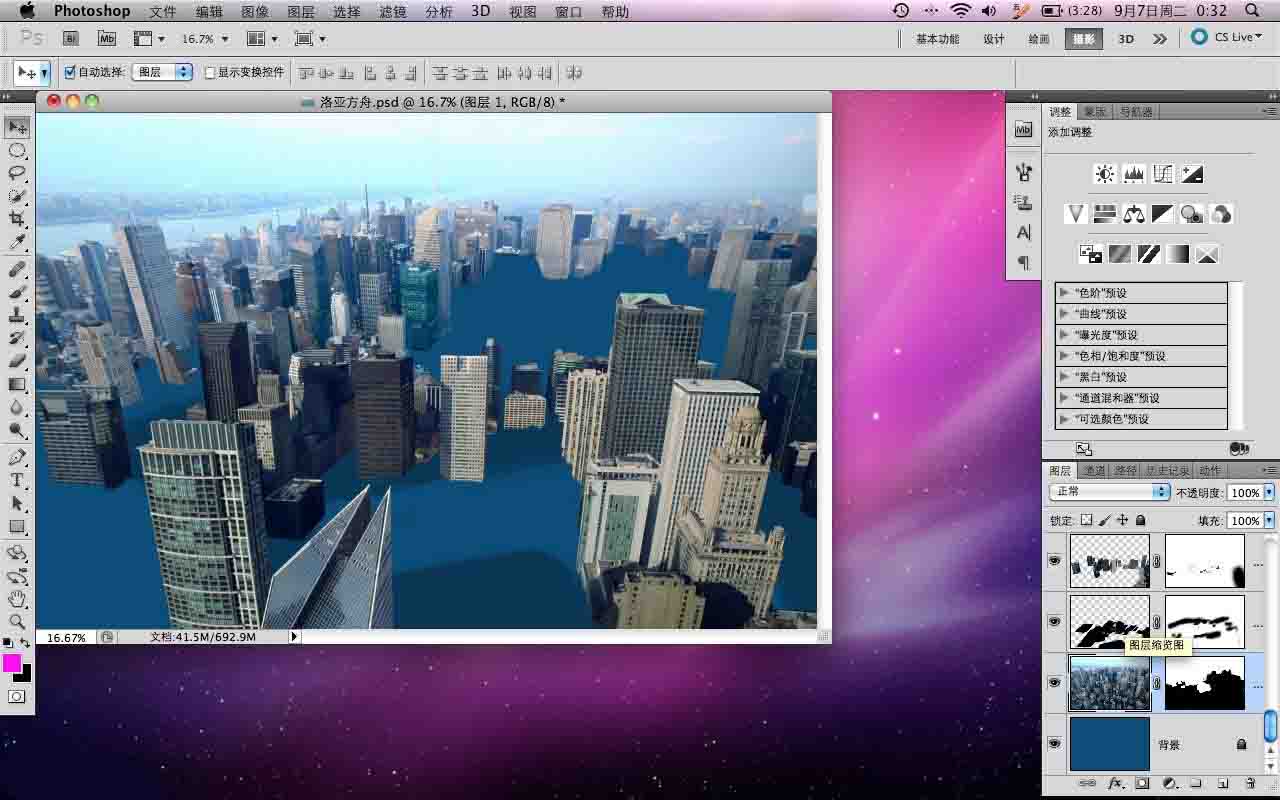Select the Brush tool
Screen dimensions: 1280x800
pos(17,292)
